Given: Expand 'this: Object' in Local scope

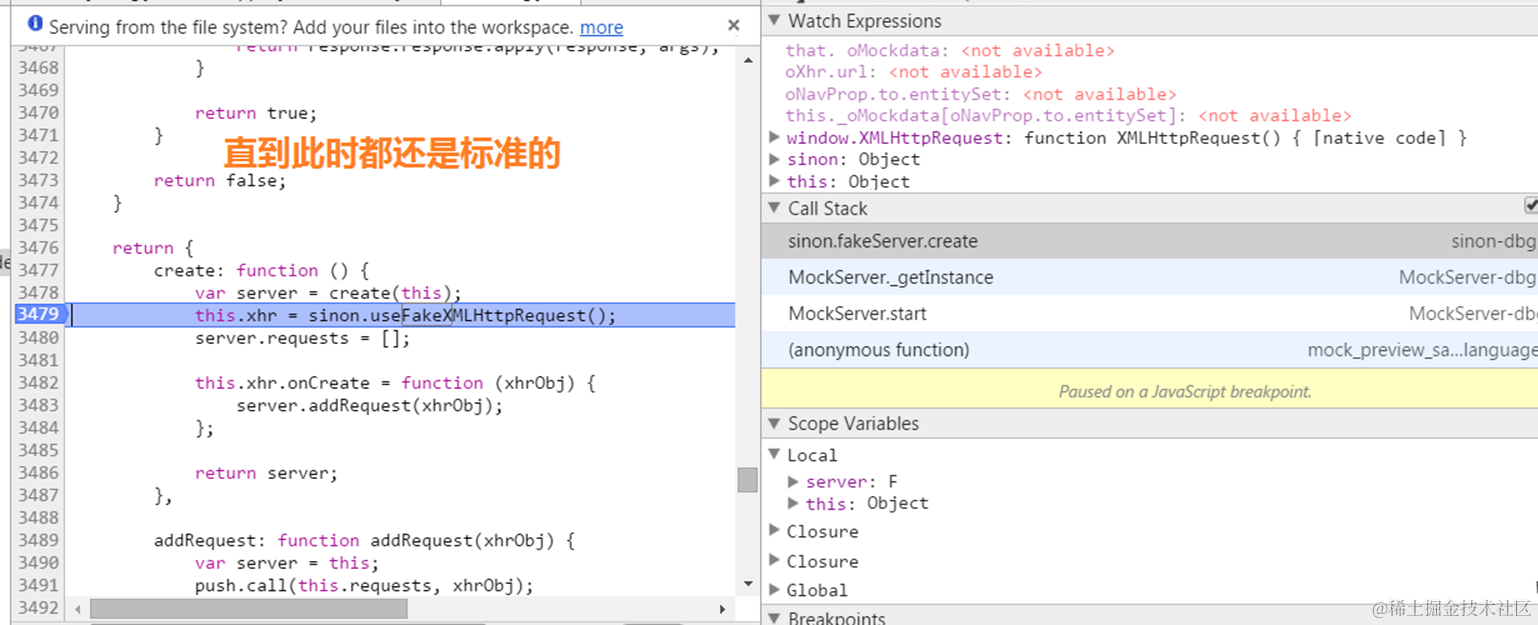Looking at the screenshot, I should tap(794, 503).
